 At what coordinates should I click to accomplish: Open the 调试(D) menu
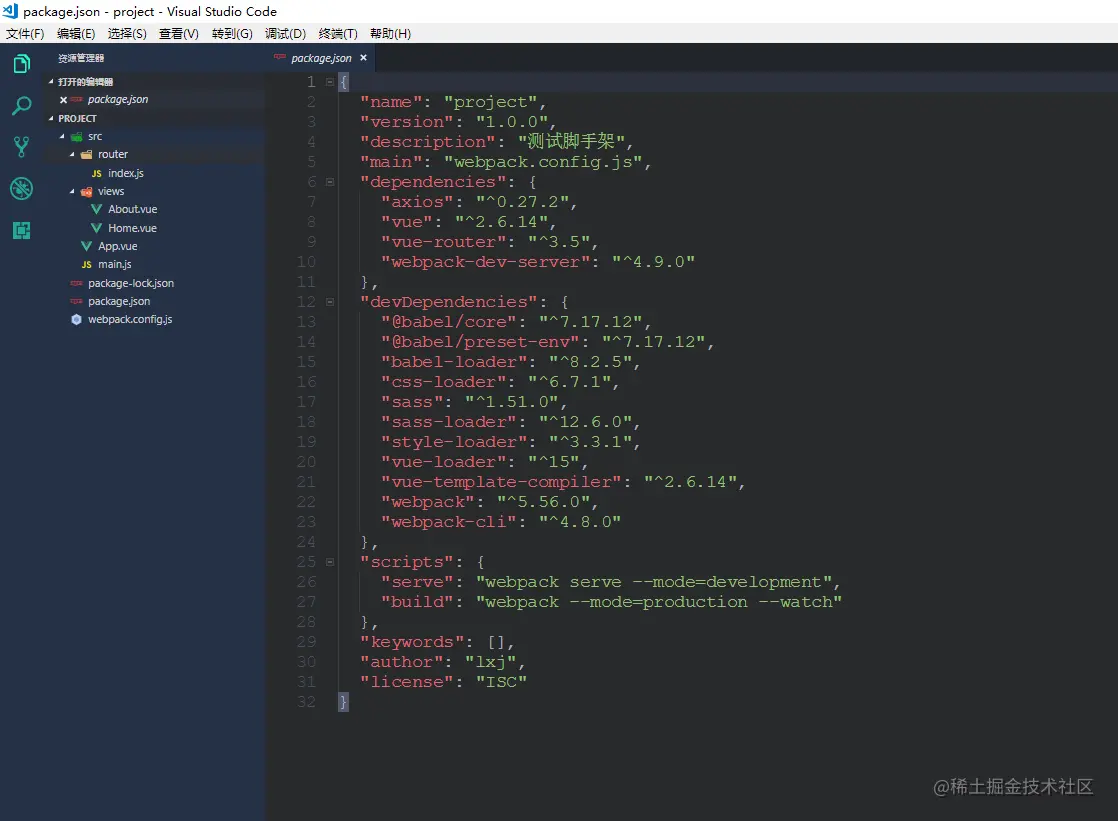(x=285, y=34)
